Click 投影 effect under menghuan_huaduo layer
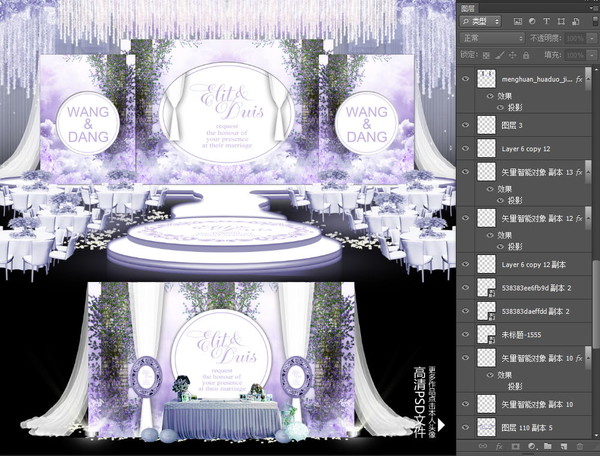This screenshot has height=456, width=600. coord(515,107)
